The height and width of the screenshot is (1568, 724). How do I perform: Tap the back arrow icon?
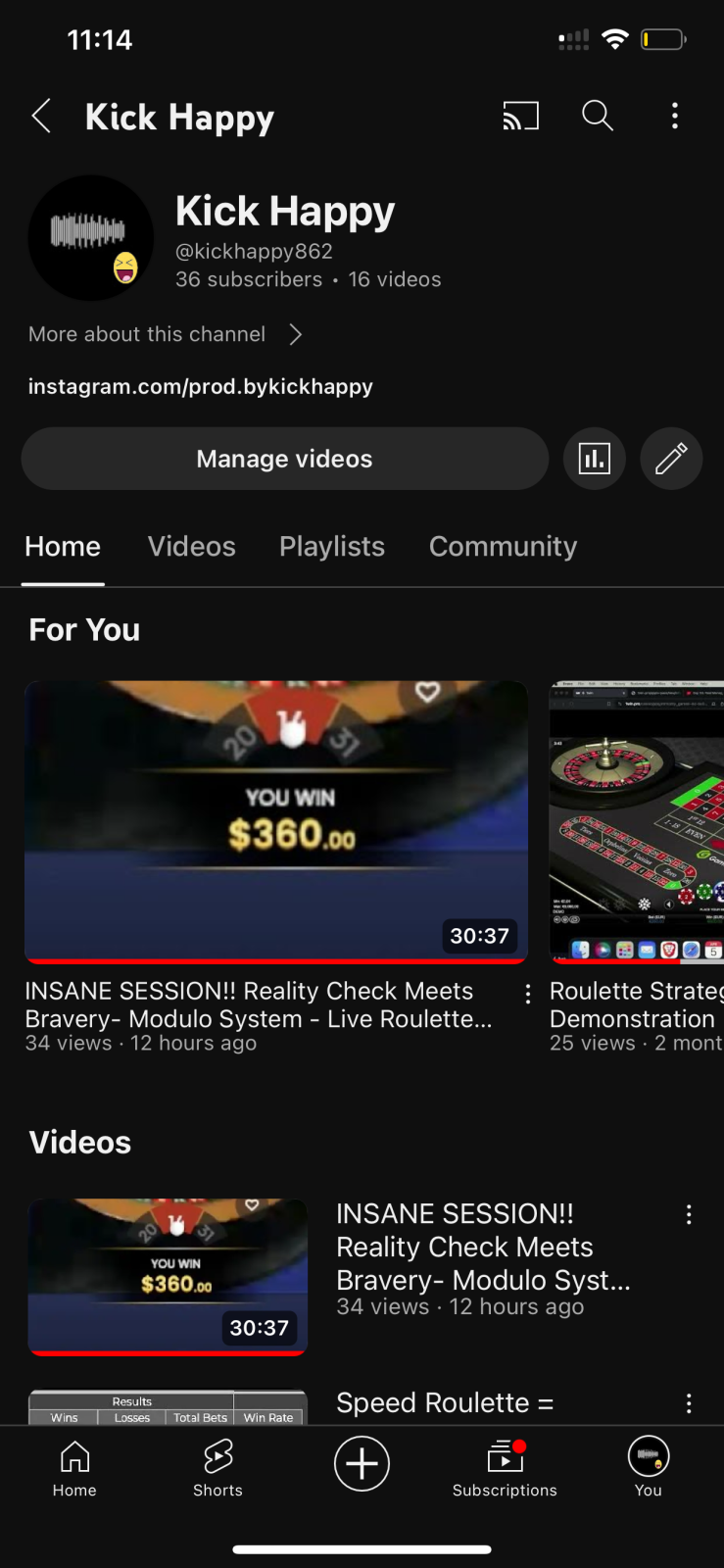[x=41, y=117]
